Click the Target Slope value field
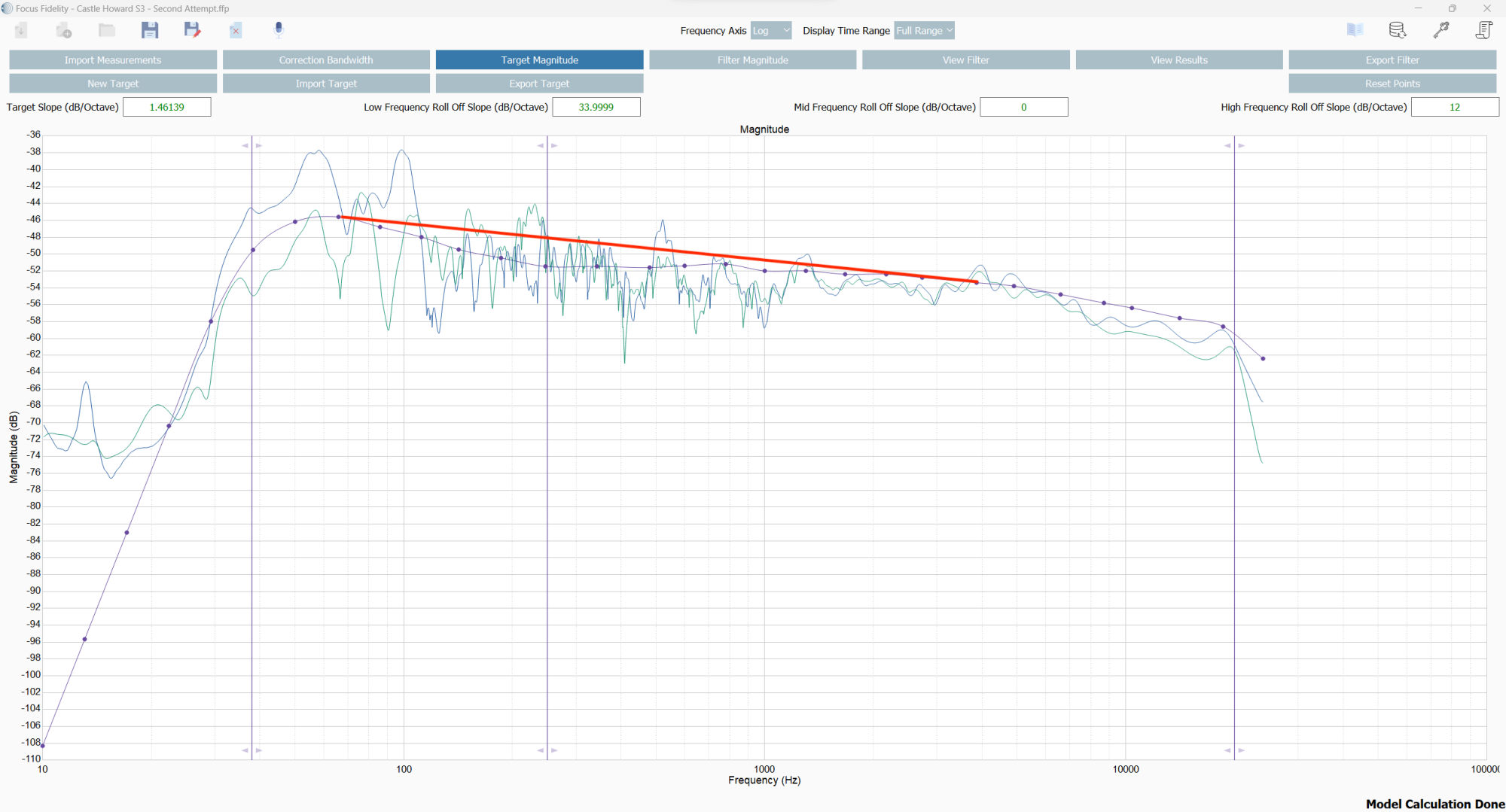The width and height of the screenshot is (1506, 812). click(x=167, y=107)
